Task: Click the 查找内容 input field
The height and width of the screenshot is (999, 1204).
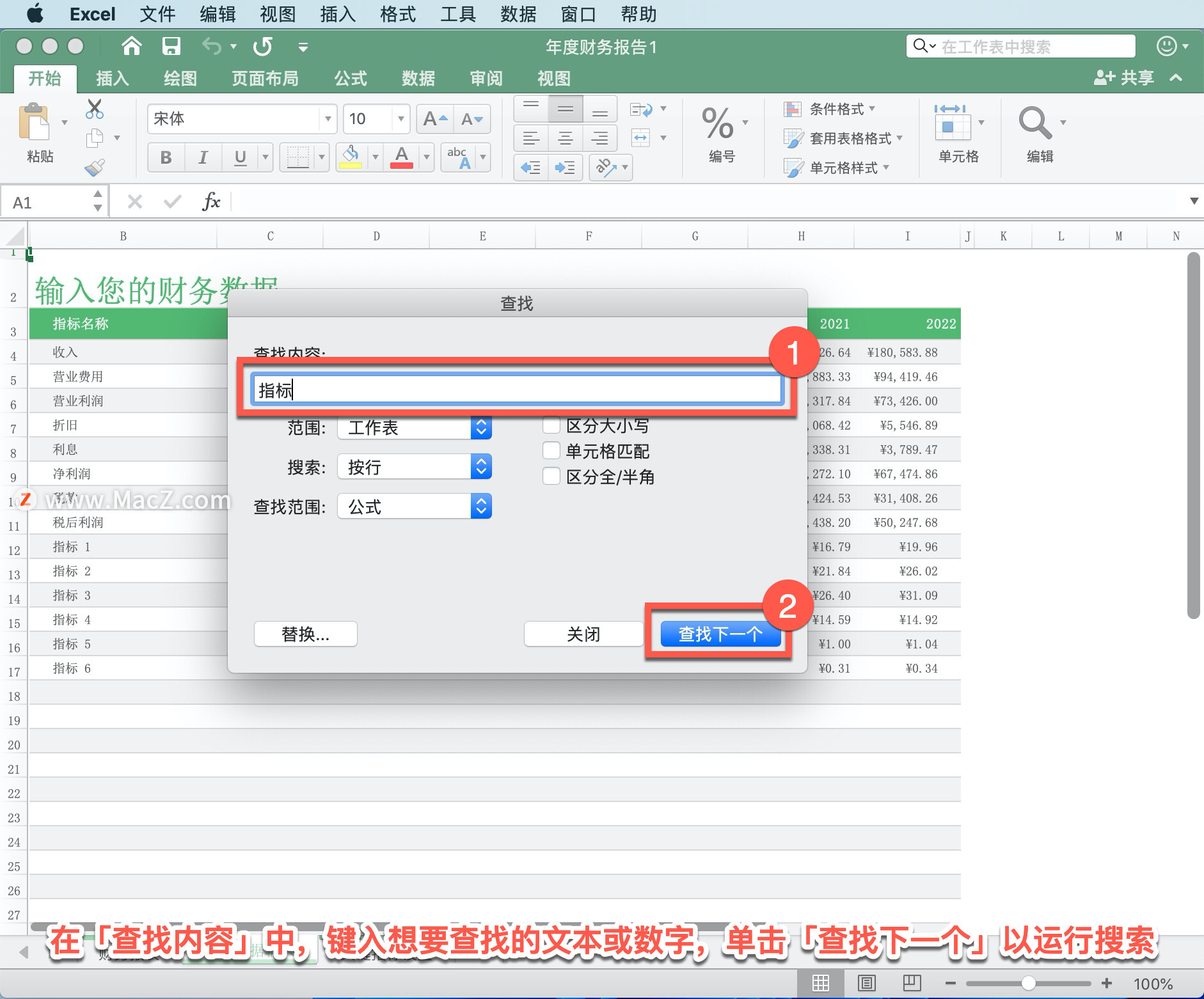Action: pos(517,389)
